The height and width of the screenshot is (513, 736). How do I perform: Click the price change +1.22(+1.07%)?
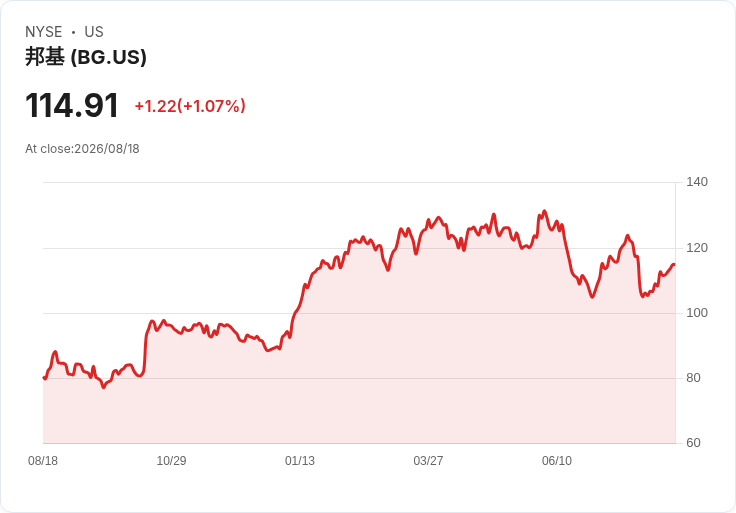coord(190,106)
